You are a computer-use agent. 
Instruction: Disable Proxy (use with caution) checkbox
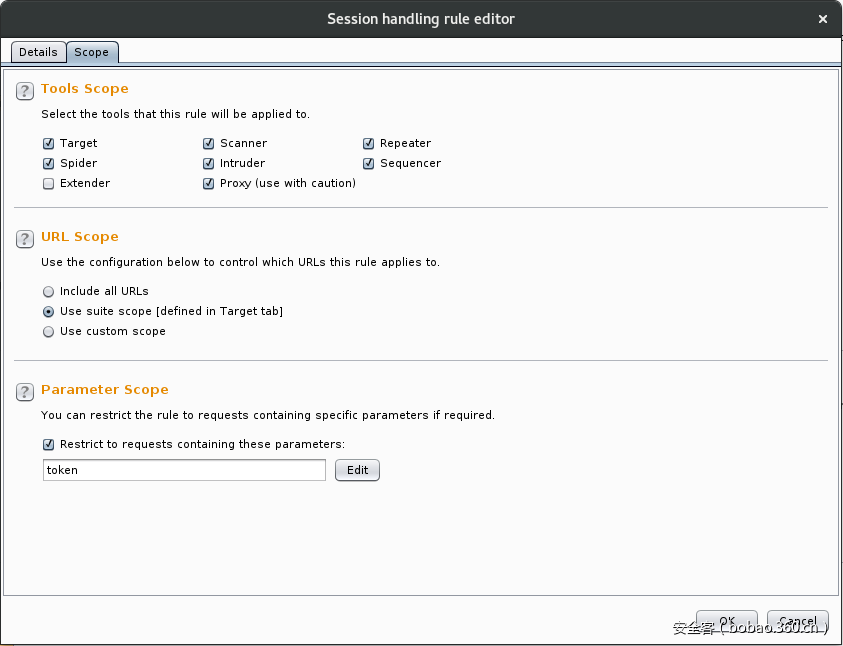click(x=209, y=184)
